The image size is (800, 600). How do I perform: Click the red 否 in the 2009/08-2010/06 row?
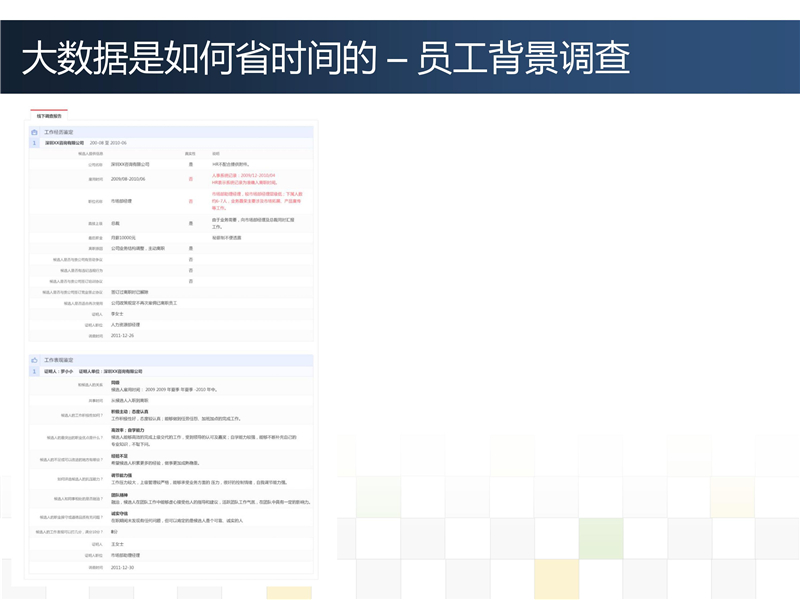point(190,179)
